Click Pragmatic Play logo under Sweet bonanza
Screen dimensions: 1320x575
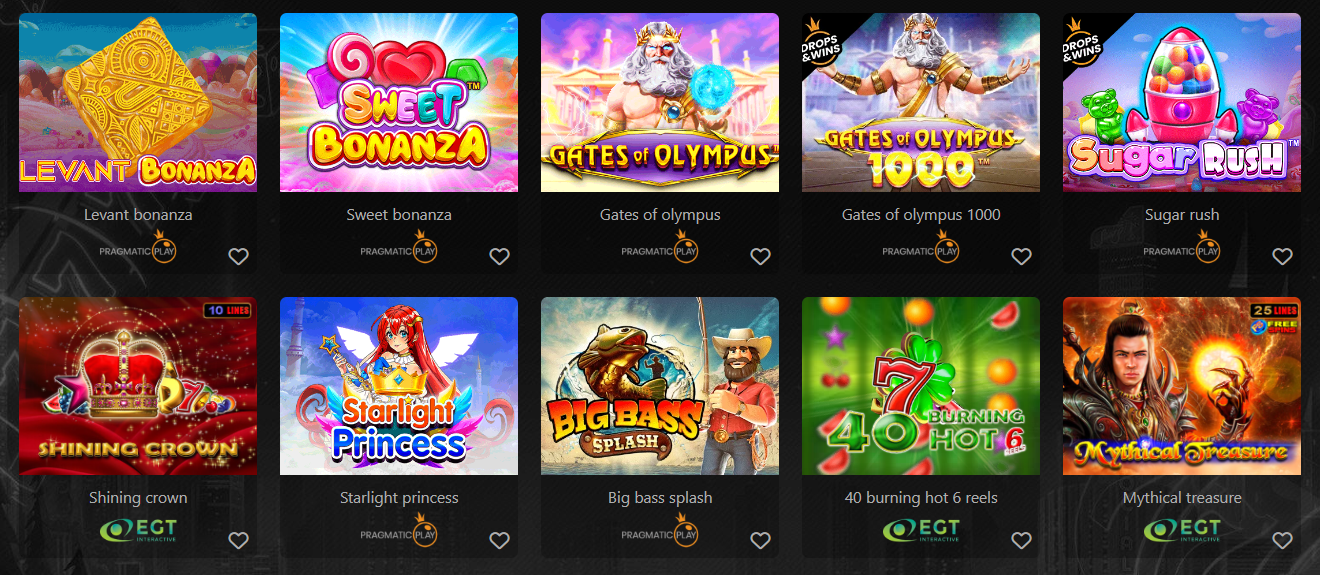pos(399,247)
